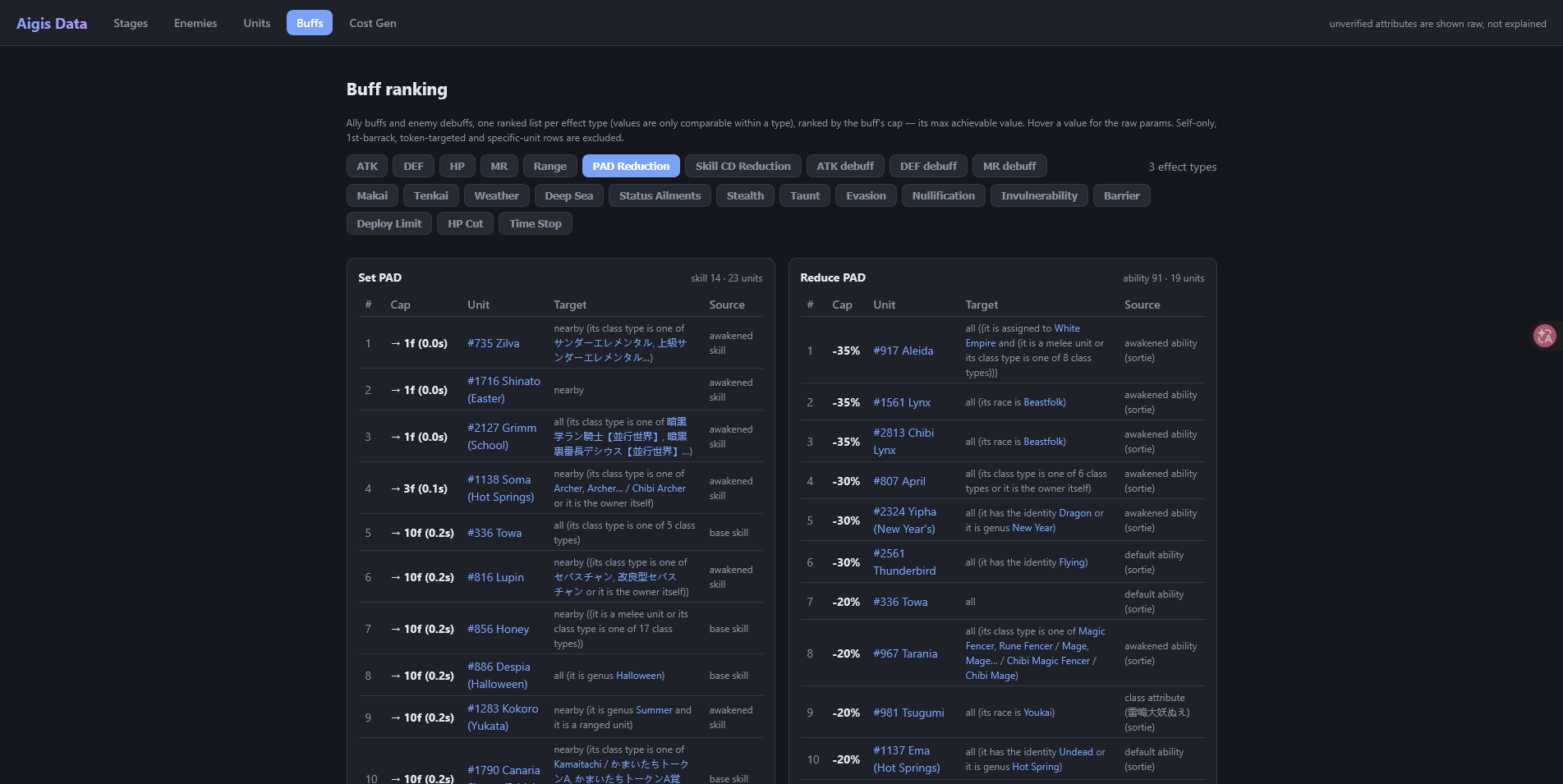
Task: Click the Youkai race link
Action: pyautogui.click(x=1037, y=713)
